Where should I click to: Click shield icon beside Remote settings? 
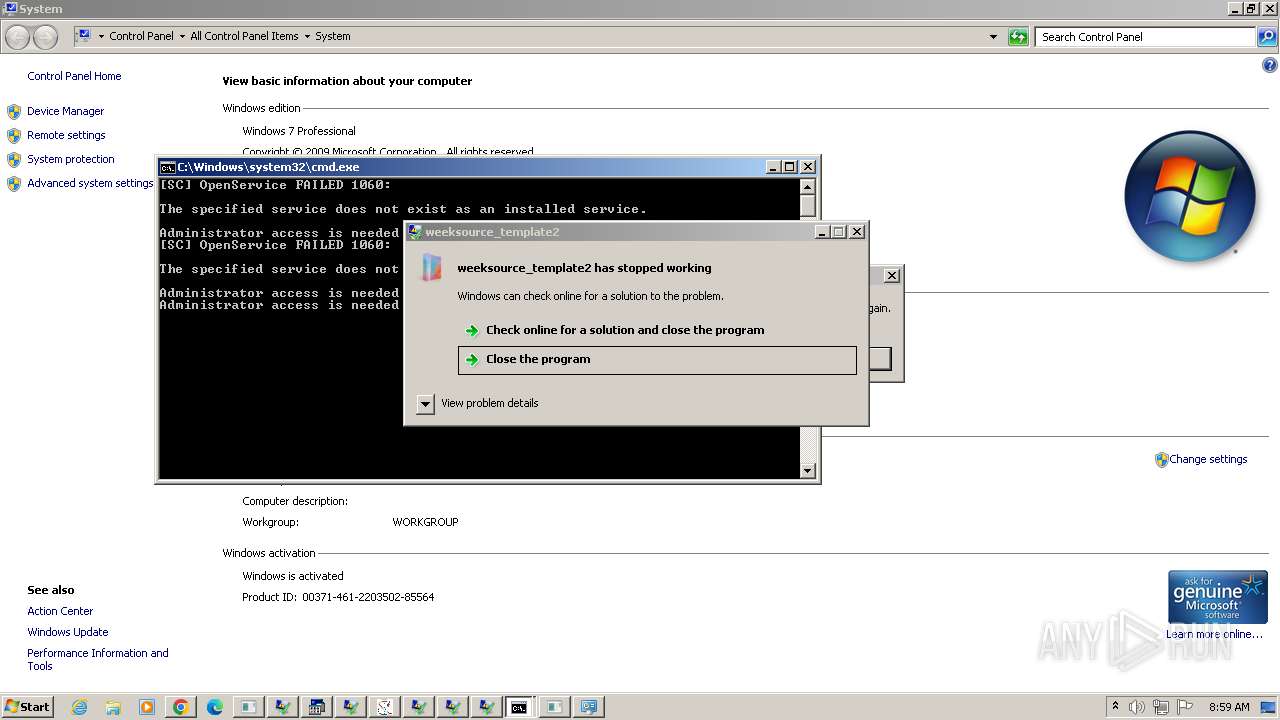pyautogui.click(x=14, y=135)
